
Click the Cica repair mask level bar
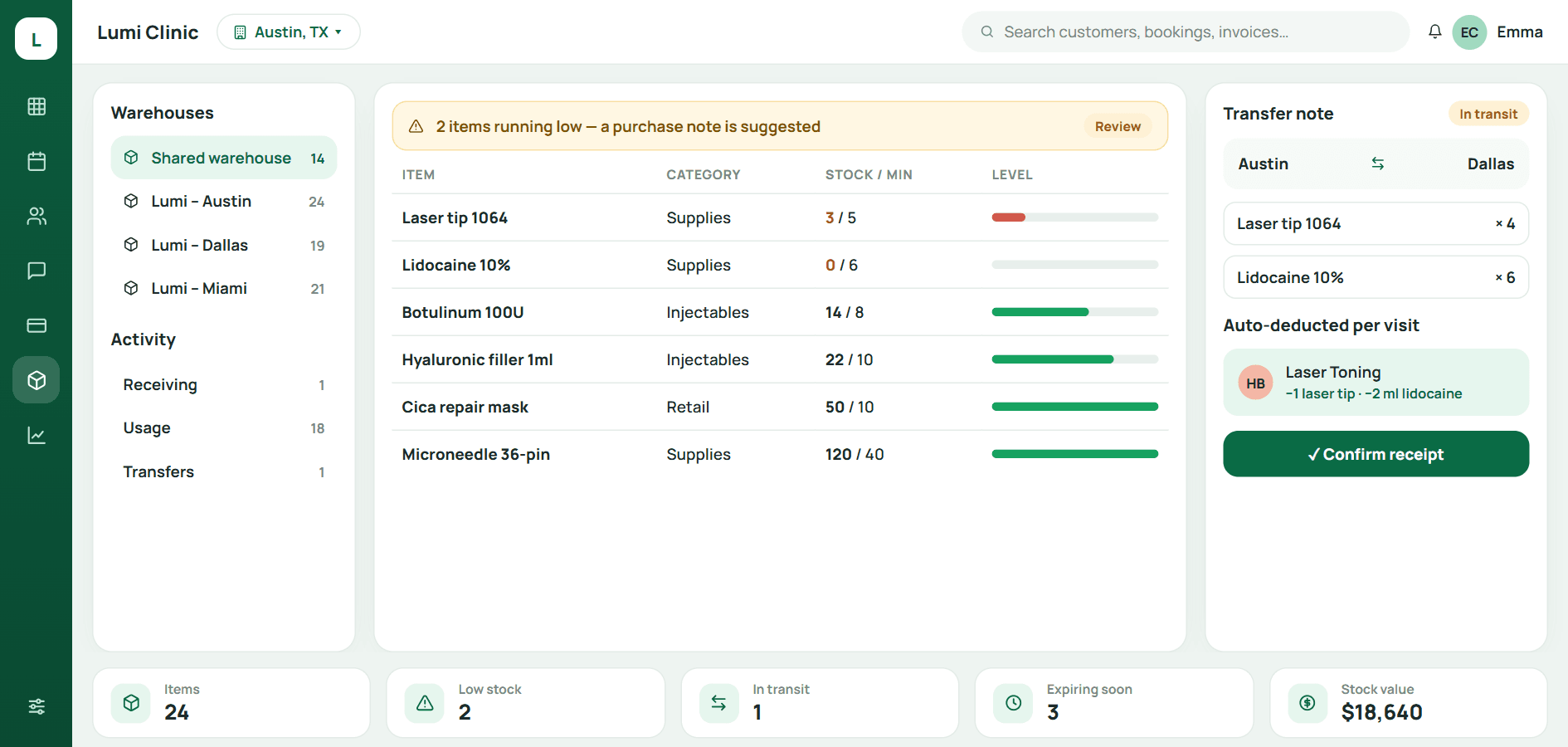coord(1074,407)
